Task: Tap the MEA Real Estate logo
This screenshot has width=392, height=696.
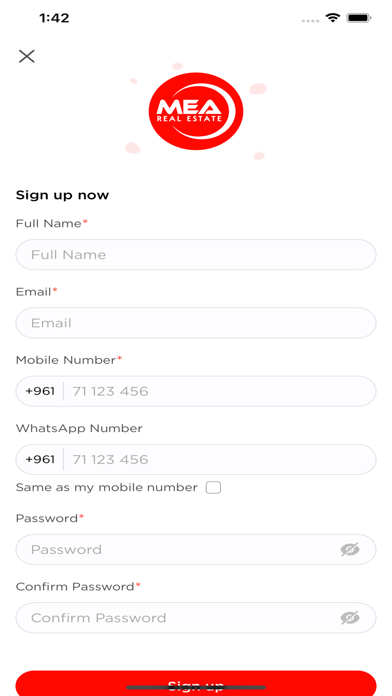Action: (x=196, y=111)
